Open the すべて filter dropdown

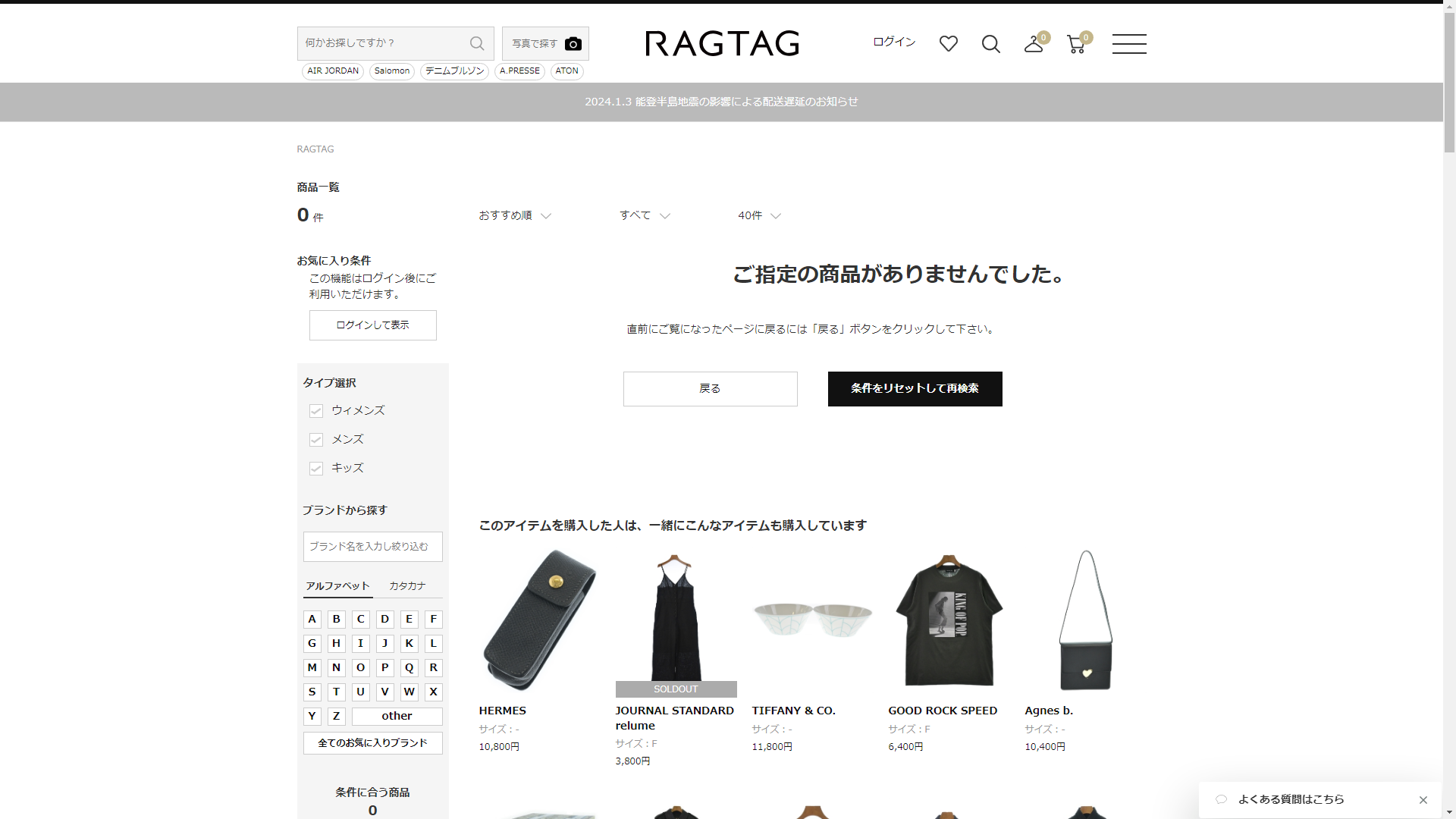click(x=644, y=216)
